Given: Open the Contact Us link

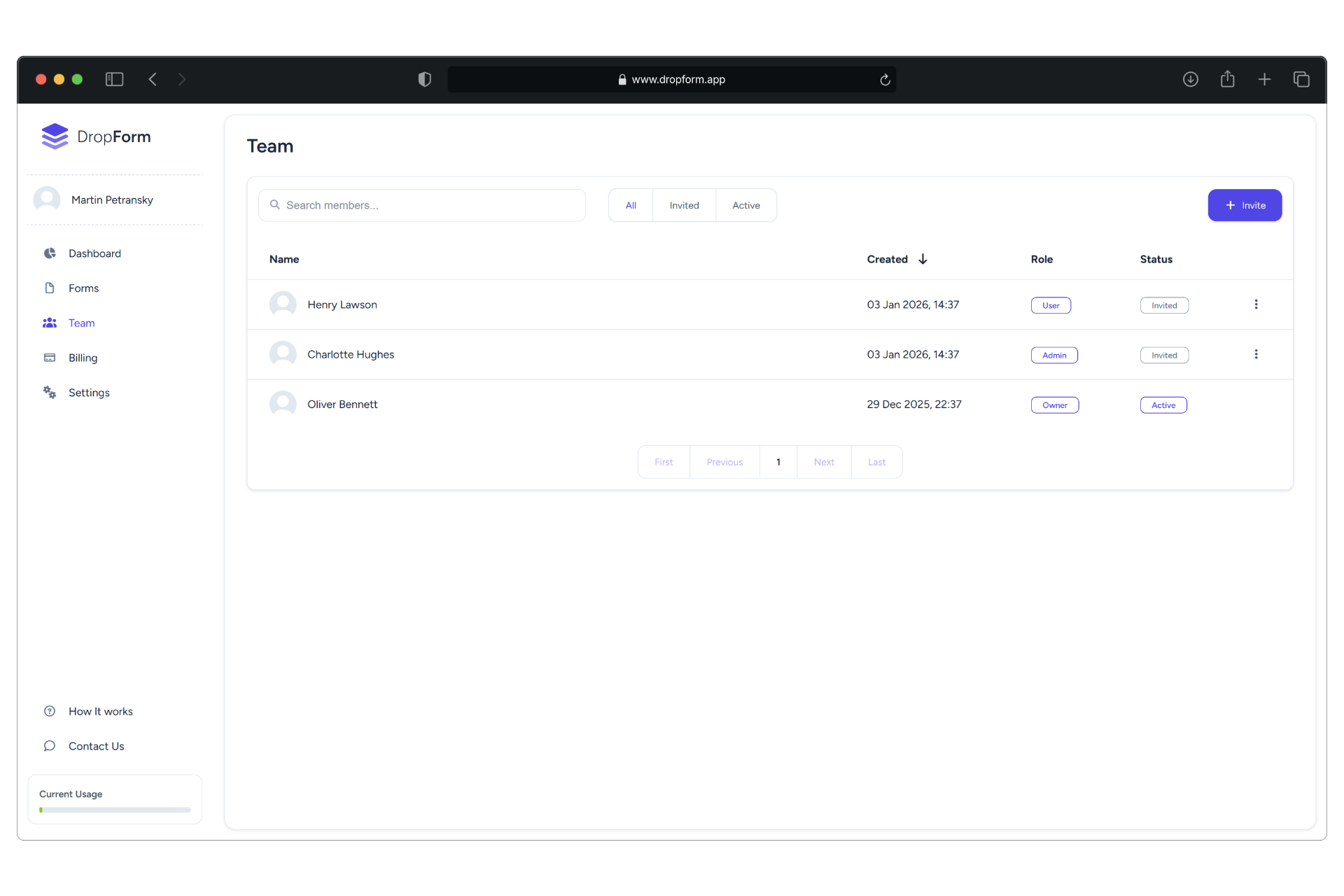Looking at the screenshot, I should click(x=96, y=745).
